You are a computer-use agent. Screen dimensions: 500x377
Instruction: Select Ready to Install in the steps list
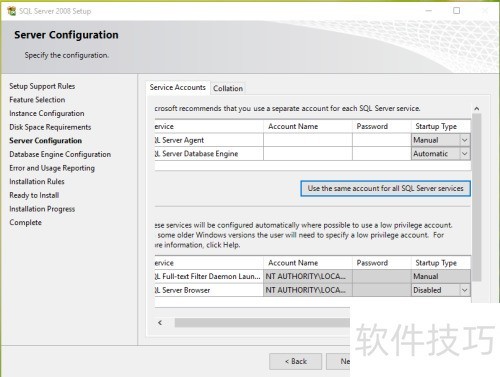[34, 195]
